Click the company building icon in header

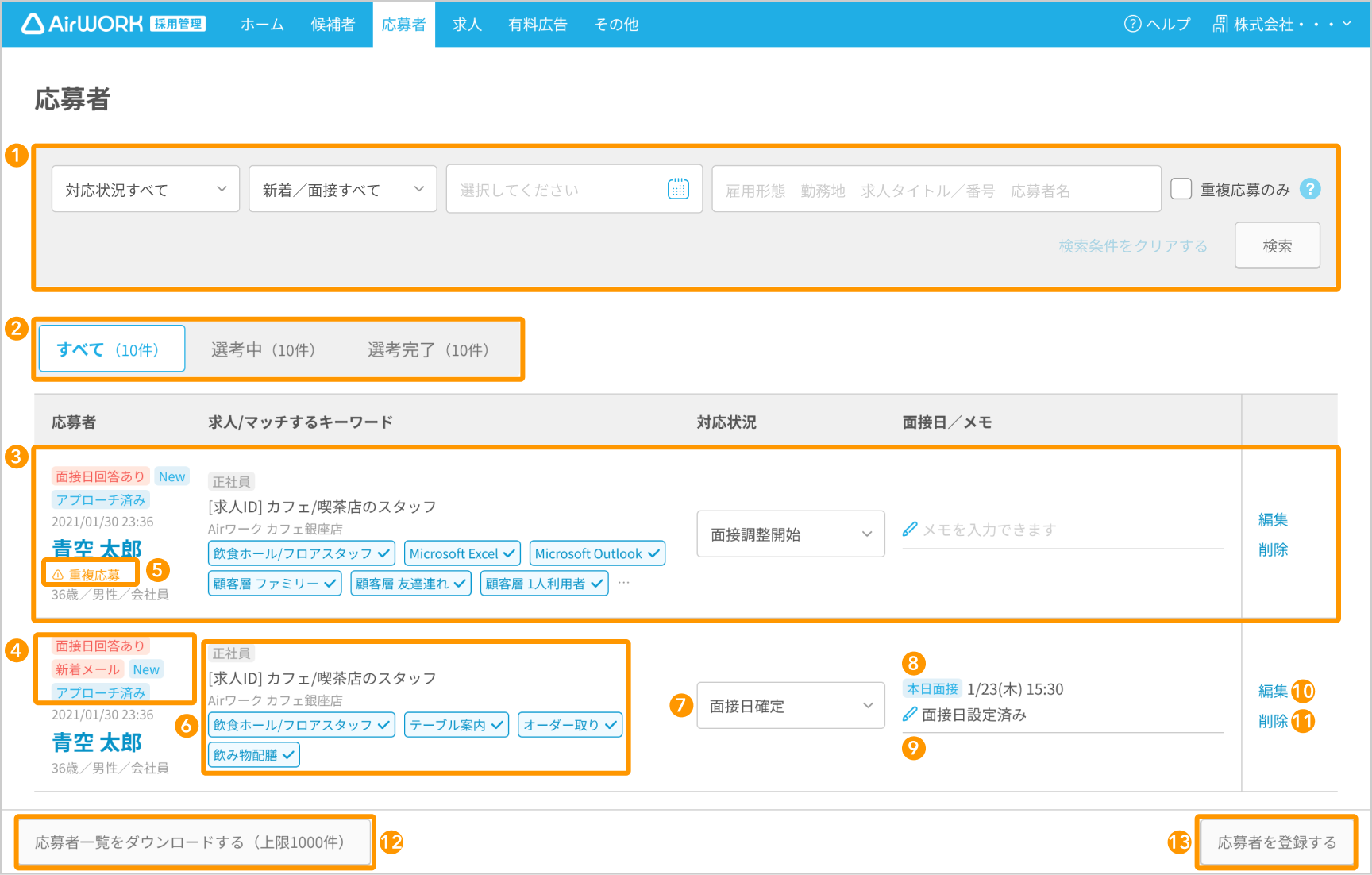pyautogui.click(x=1220, y=24)
